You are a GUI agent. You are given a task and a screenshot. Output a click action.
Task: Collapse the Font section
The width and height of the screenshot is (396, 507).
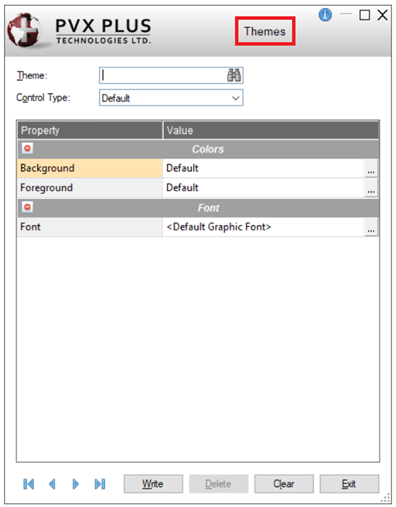(27, 207)
